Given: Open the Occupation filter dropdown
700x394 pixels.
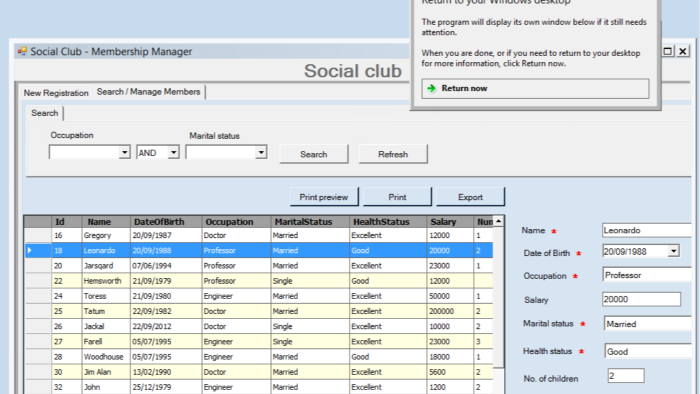Looking at the screenshot, I should tap(125, 153).
